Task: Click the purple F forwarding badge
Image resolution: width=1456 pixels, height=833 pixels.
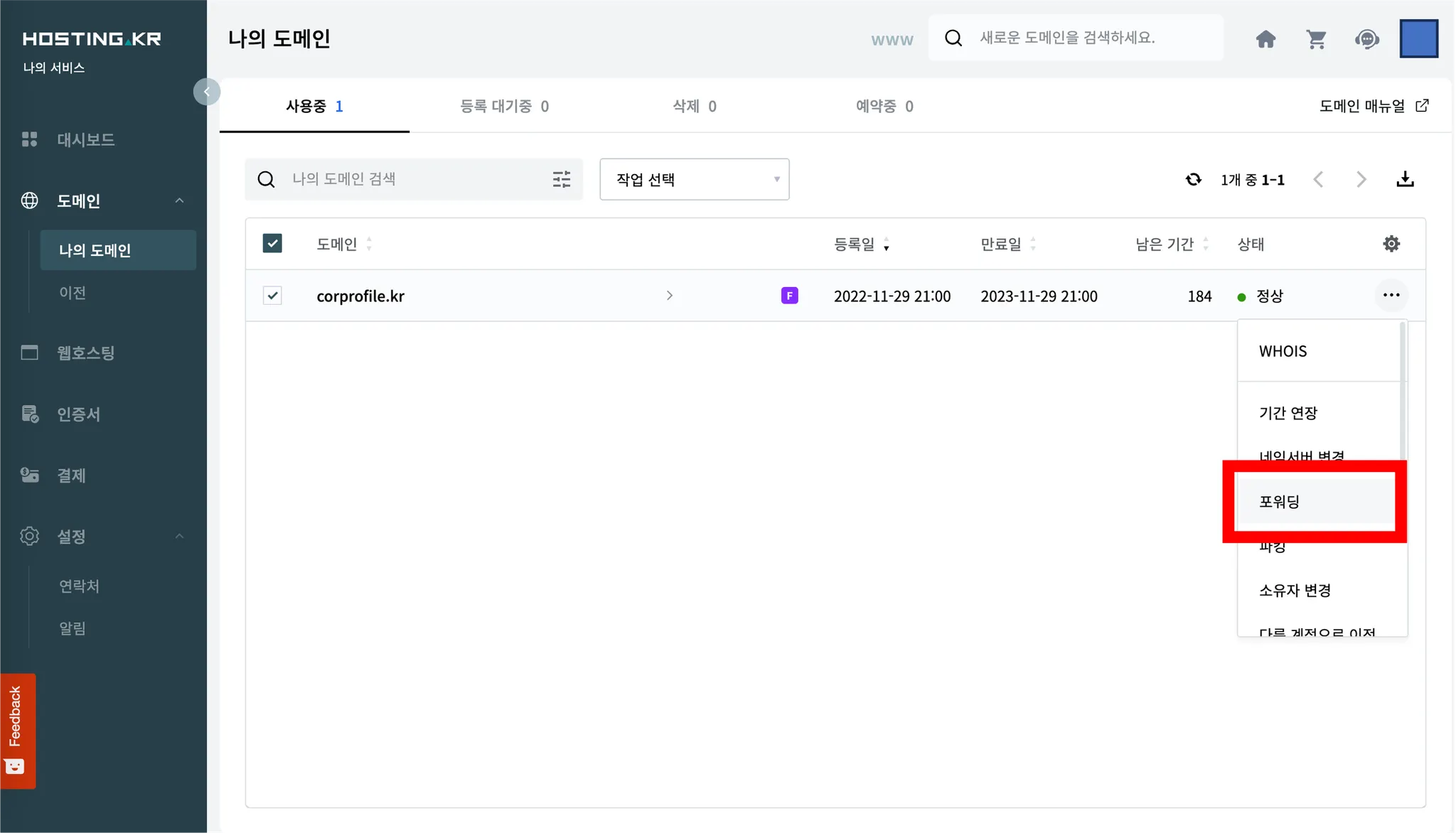Action: click(x=789, y=296)
